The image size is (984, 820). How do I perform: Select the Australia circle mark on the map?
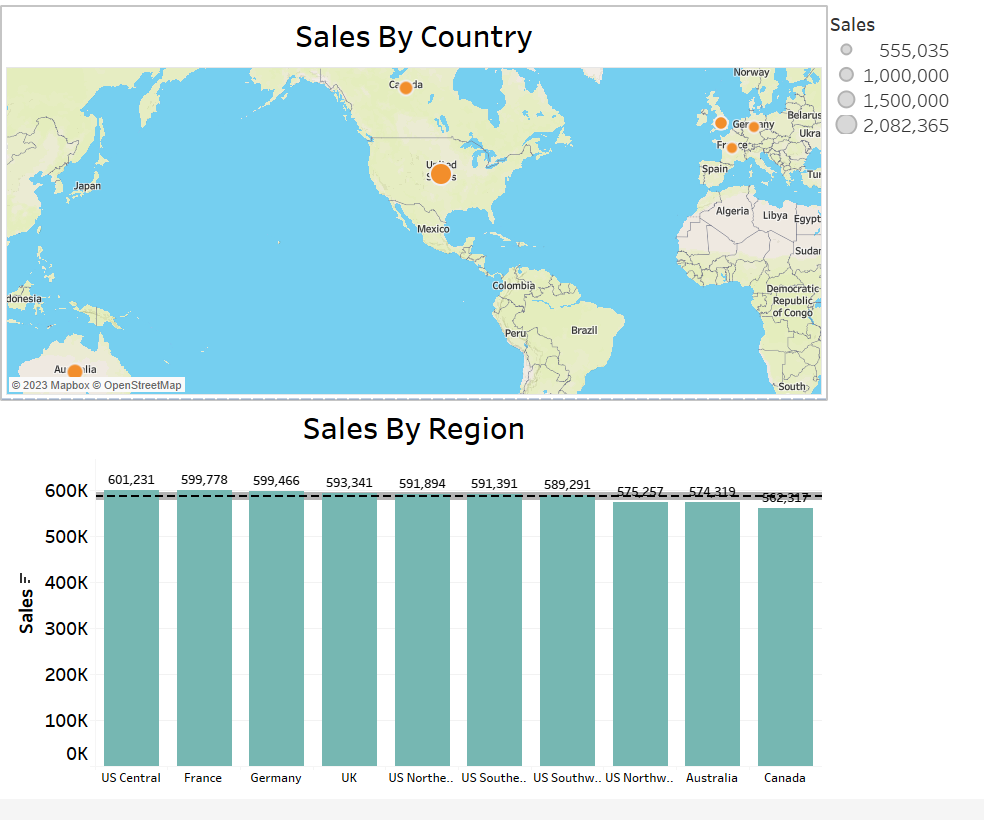point(75,369)
